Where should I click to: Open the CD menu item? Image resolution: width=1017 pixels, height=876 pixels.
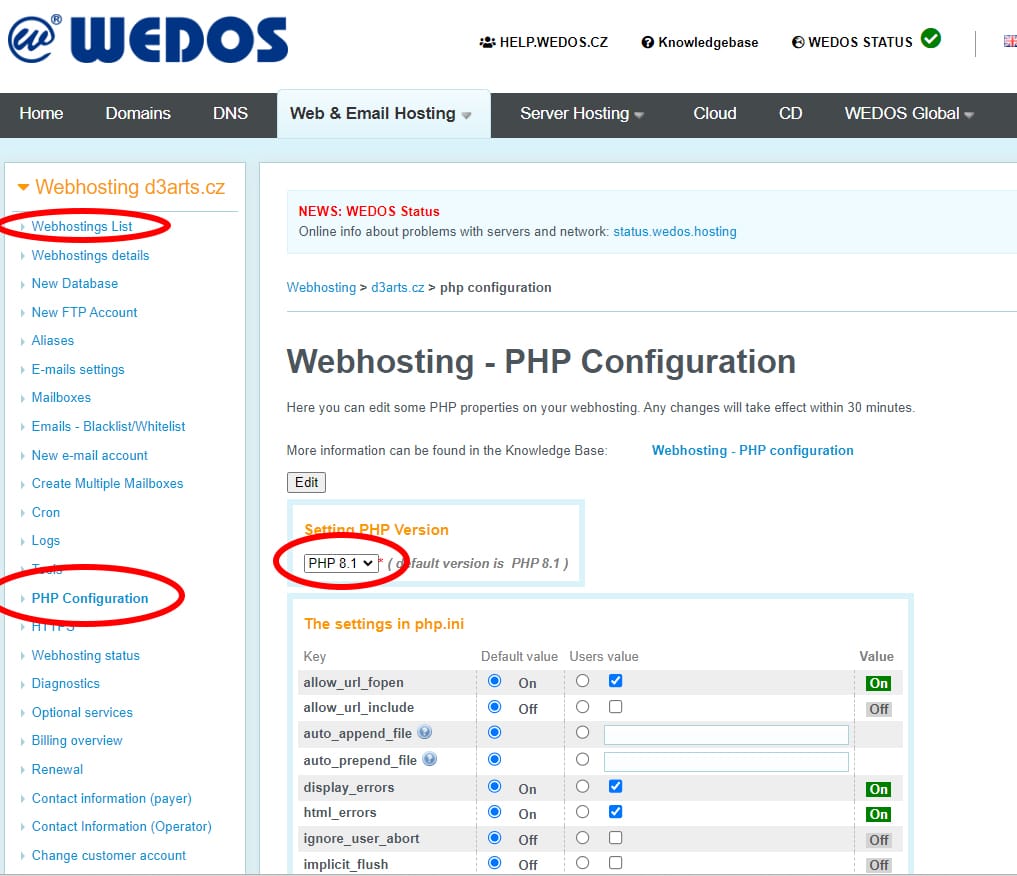(x=791, y=113)
